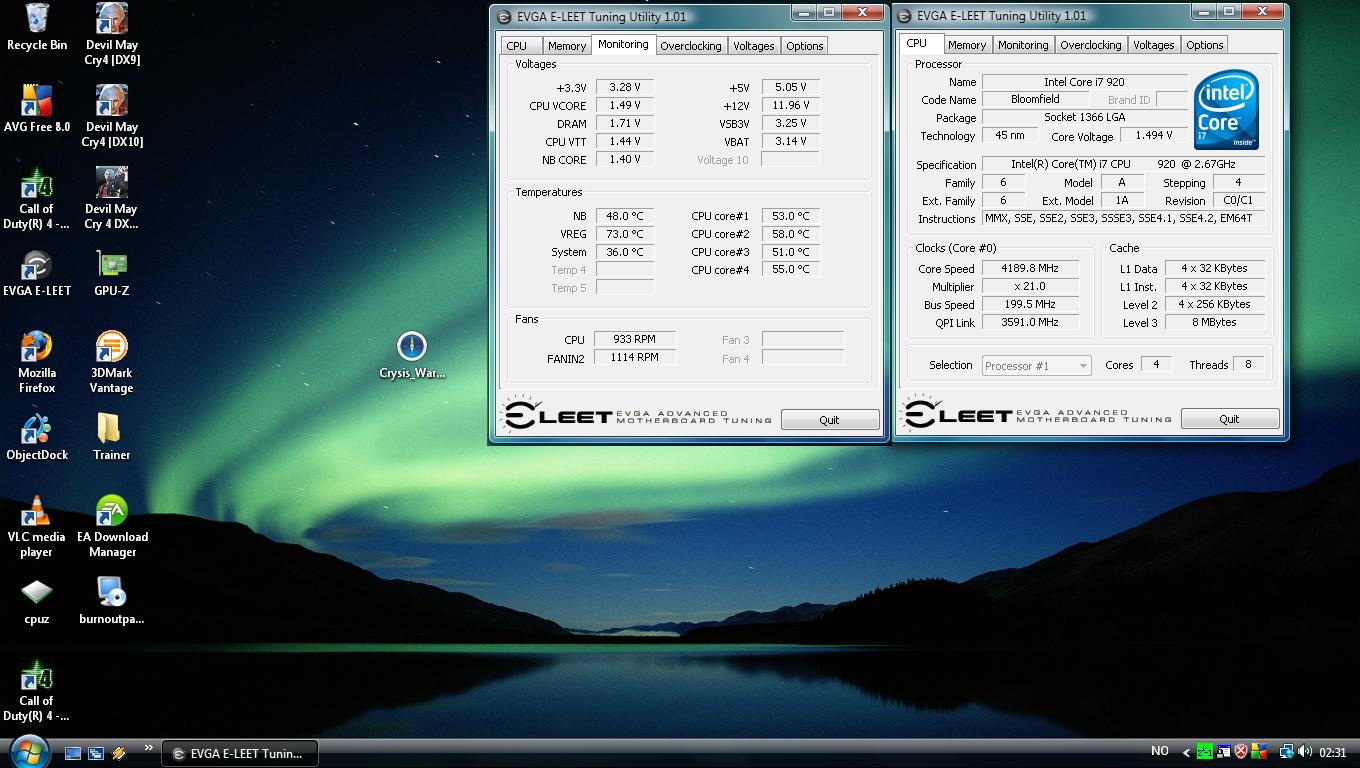Expand hidden Quick Launch items chevron

pyautogui.click(x=149, y=747)
